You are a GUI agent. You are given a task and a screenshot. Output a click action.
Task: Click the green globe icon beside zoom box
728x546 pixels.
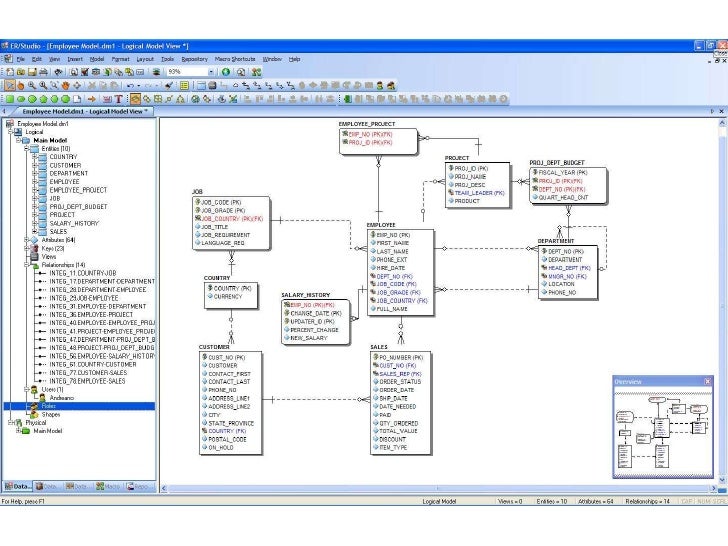226,72
